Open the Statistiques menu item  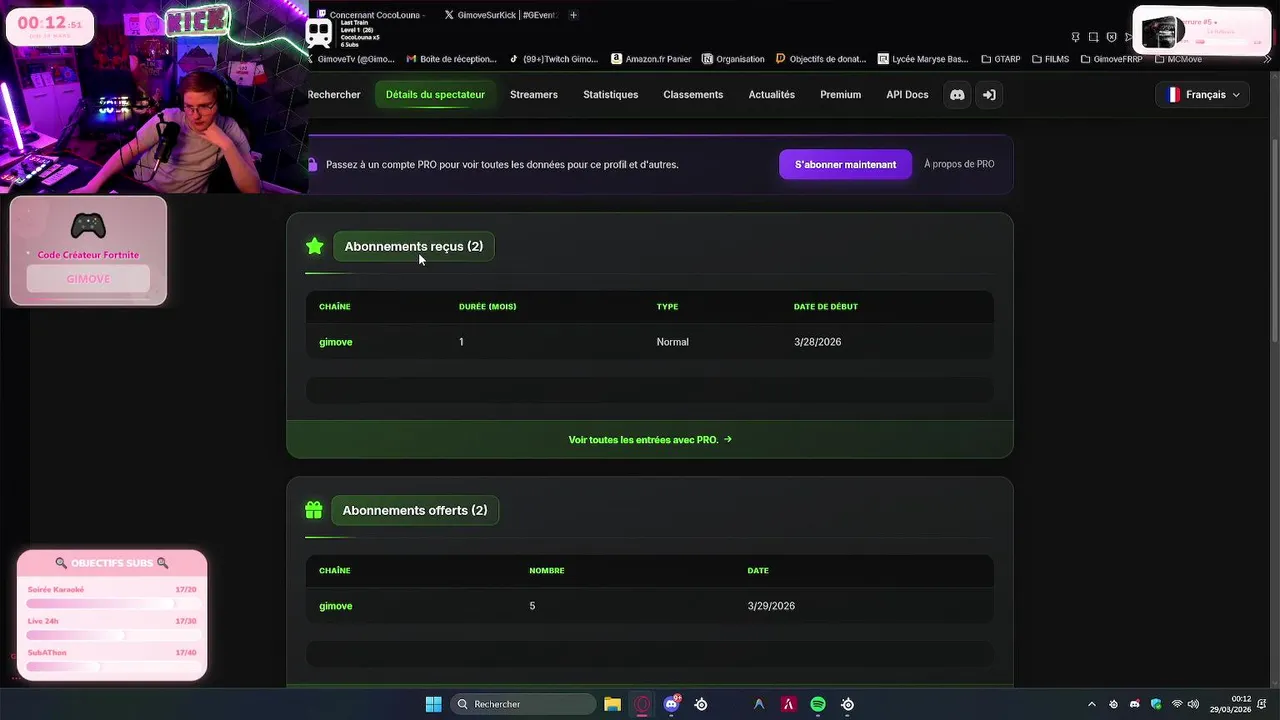[x=610, y=95]
